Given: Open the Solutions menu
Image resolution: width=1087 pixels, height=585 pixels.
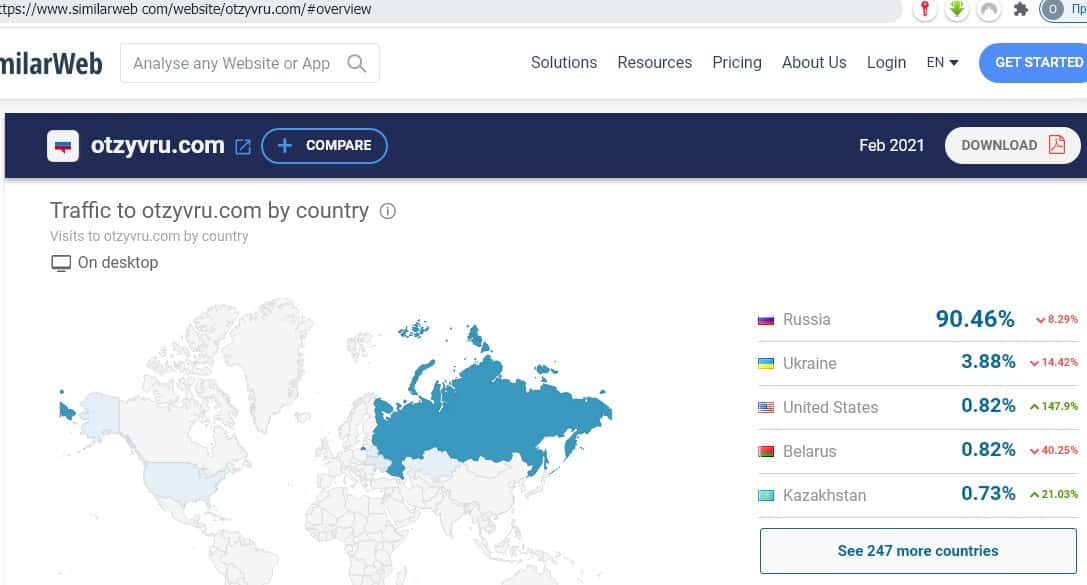Looking at the screenshot, I should [563, 62].
